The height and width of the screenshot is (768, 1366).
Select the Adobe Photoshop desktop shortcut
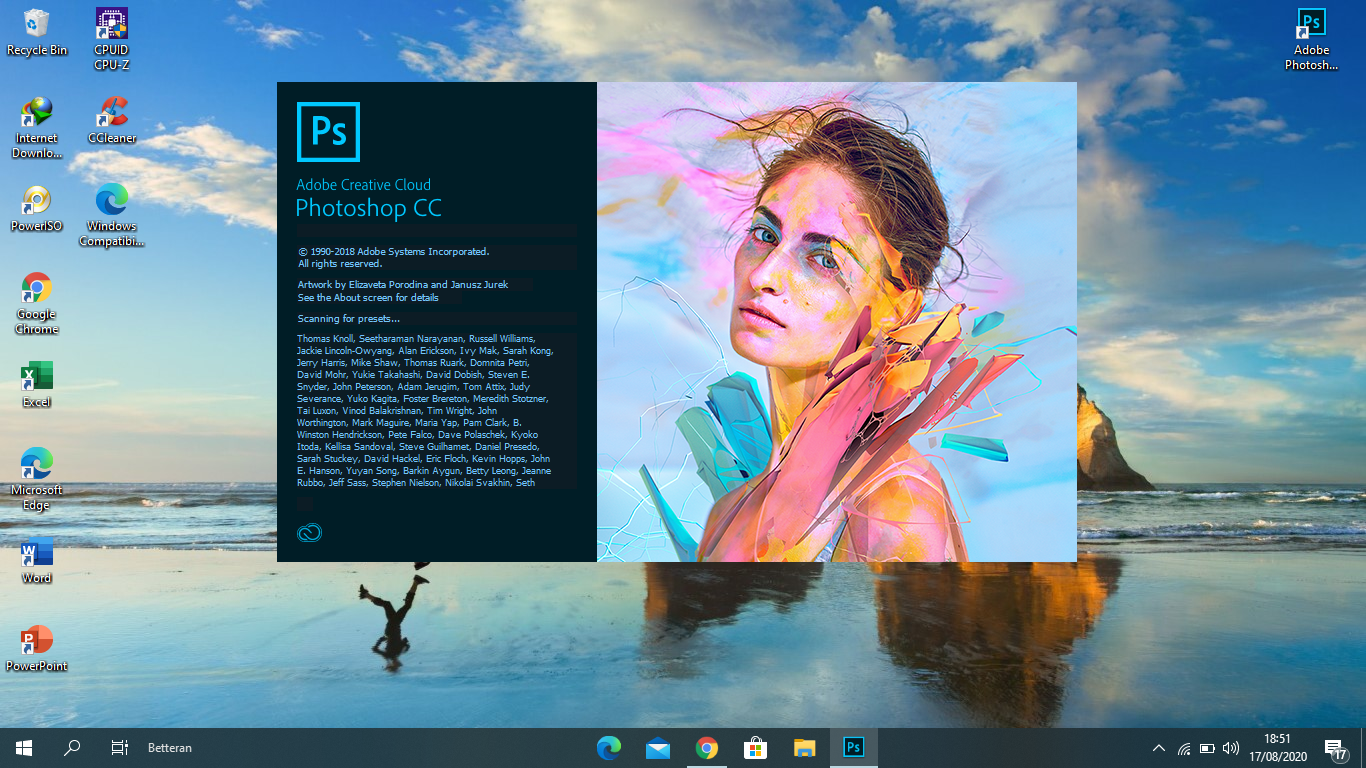pos(1311,39)
